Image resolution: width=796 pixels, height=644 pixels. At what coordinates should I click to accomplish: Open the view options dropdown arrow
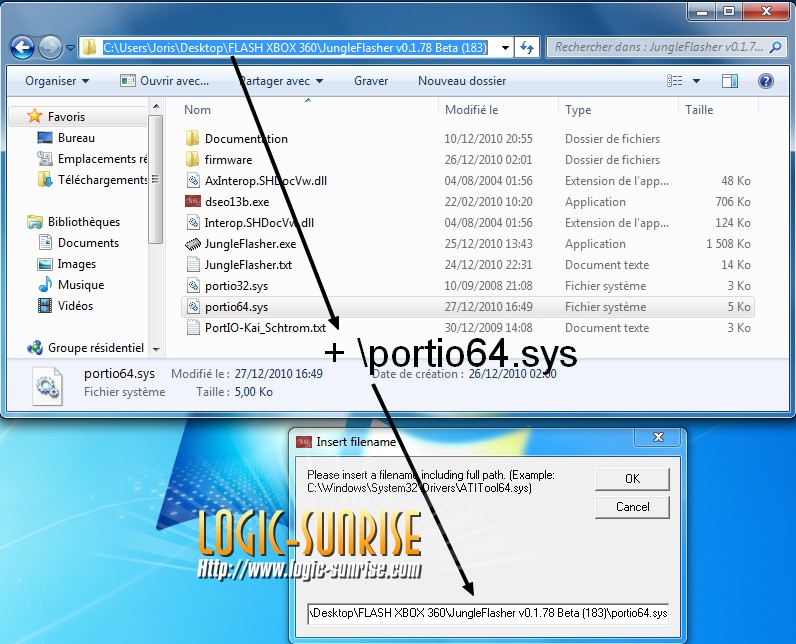click(696, 81)
